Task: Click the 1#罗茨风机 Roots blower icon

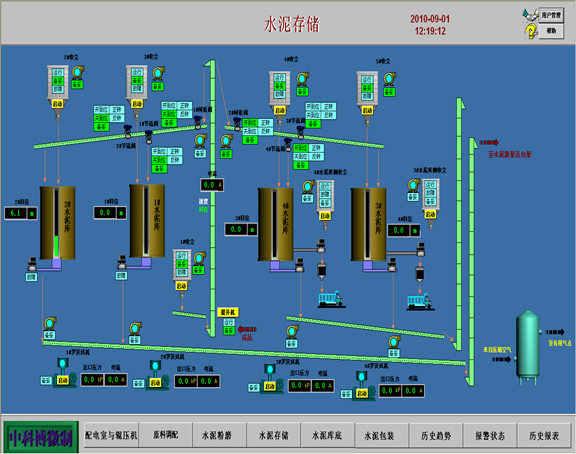Action: click(64, 373)
